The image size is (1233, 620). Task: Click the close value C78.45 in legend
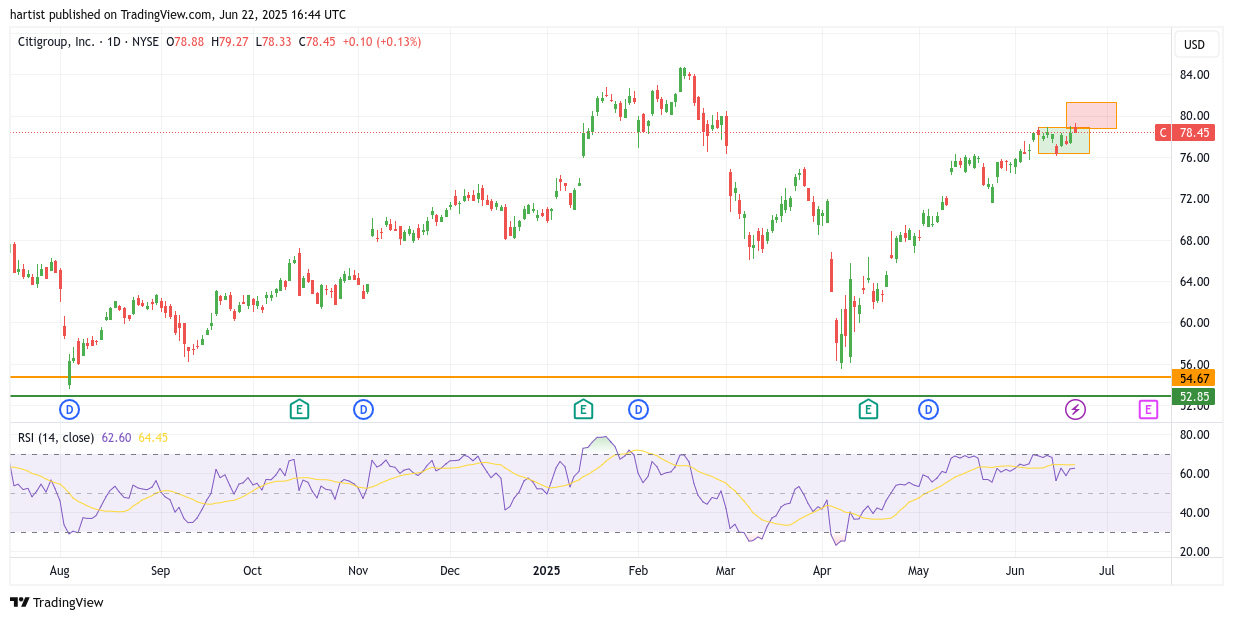click(x=316, y=42)
